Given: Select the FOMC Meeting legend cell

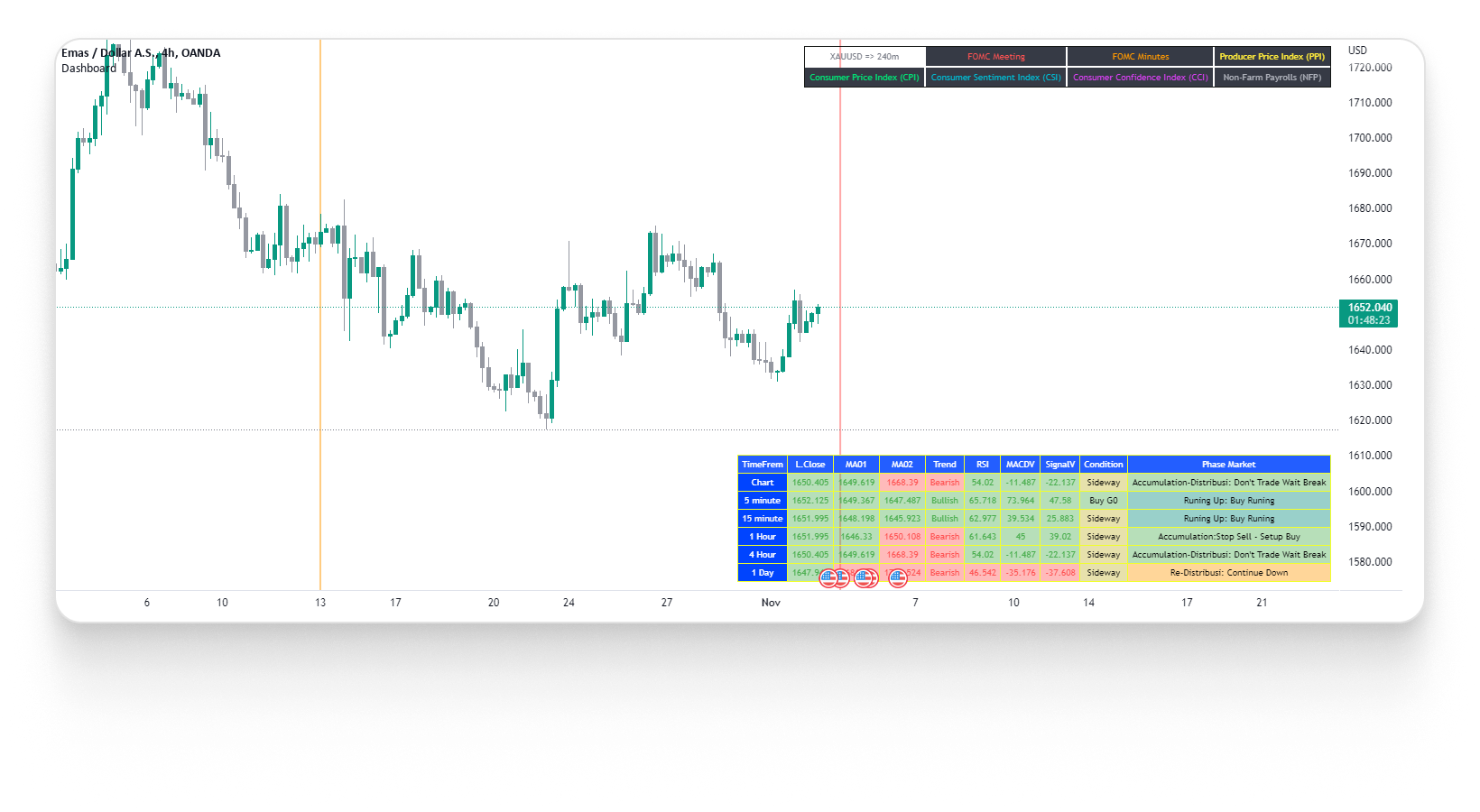Looking at the screenshot, I should [x=995, y=57].
